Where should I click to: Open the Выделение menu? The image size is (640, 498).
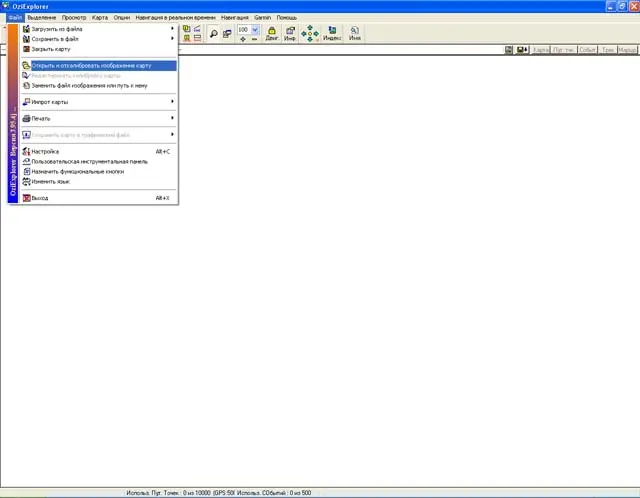click(x=42, y=18)
